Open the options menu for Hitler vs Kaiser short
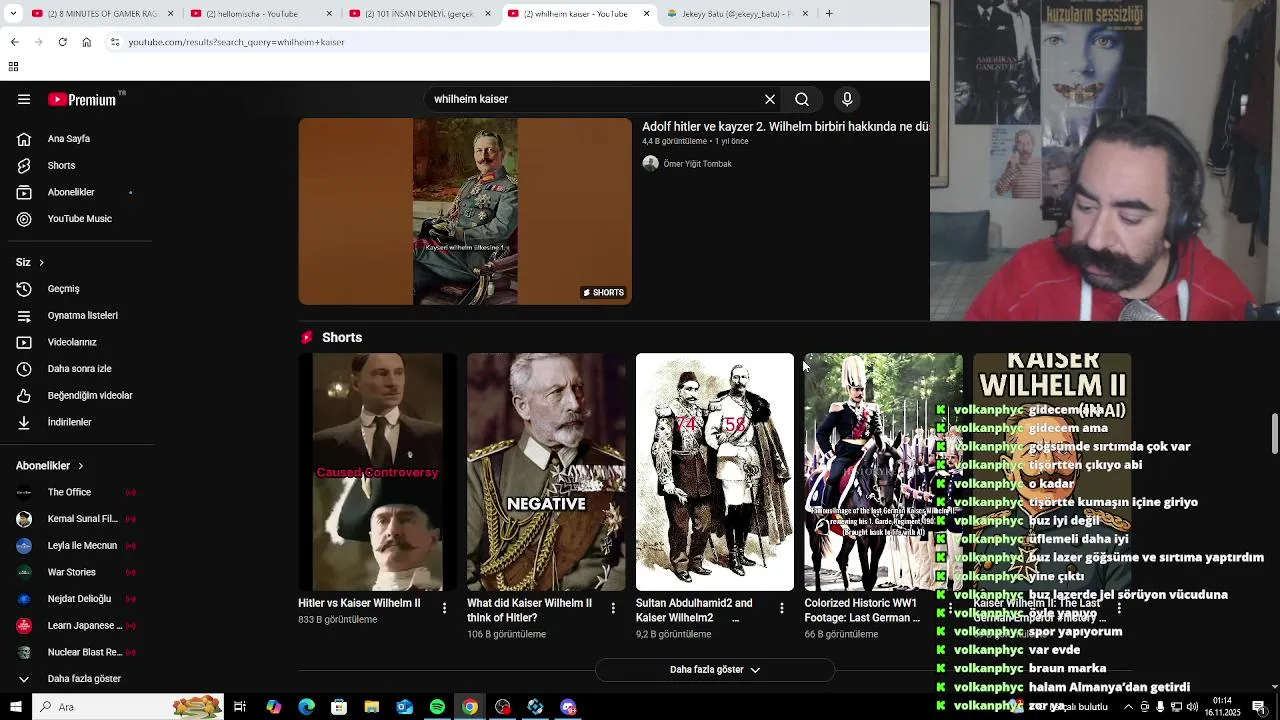 445,608
